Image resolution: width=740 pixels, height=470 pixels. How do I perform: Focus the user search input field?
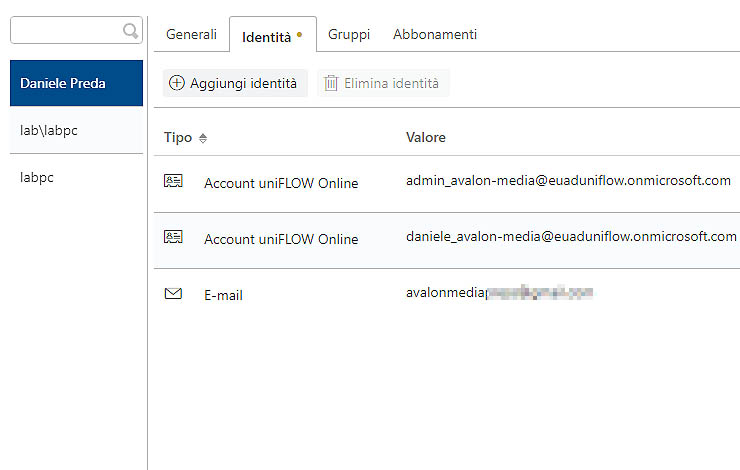(66, 31)
